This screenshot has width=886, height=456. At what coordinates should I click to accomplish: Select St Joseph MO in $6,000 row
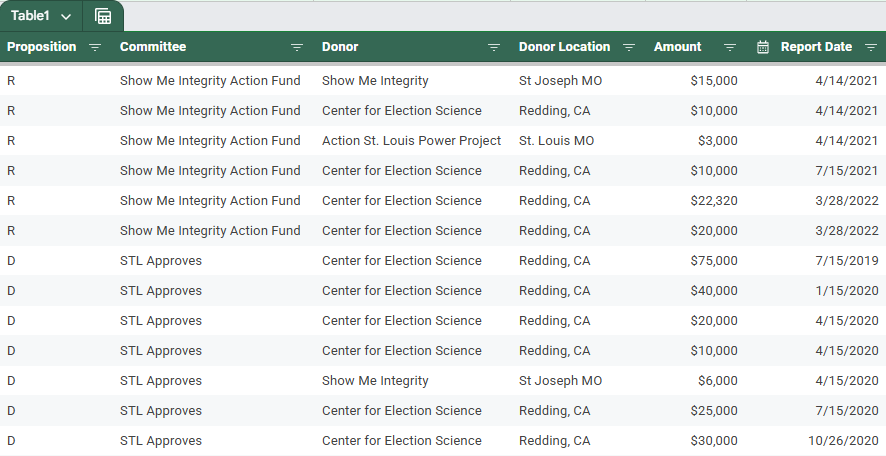(x=560, y=381)
